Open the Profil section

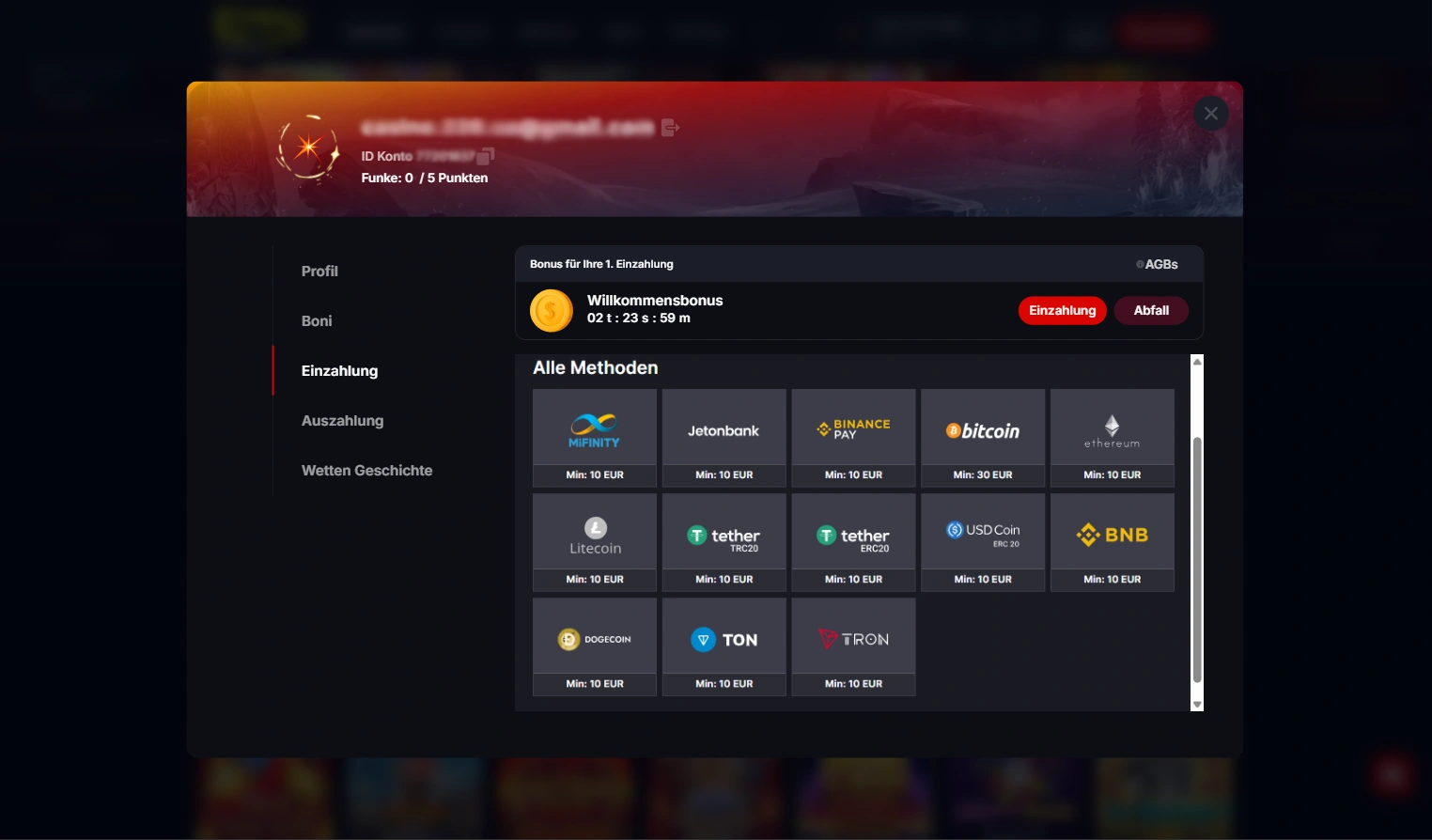click(x=319, y=272)
